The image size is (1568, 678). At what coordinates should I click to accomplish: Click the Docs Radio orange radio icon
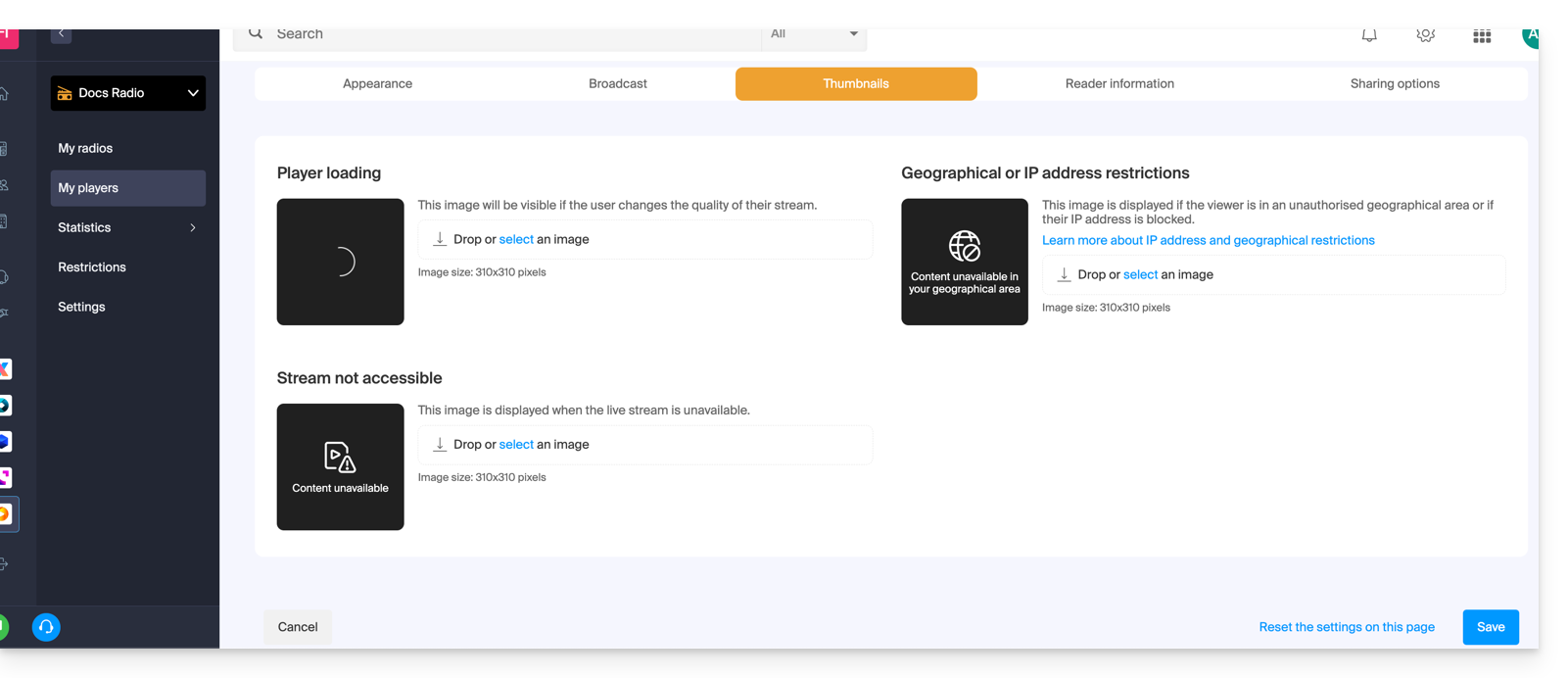coord(65,93)
